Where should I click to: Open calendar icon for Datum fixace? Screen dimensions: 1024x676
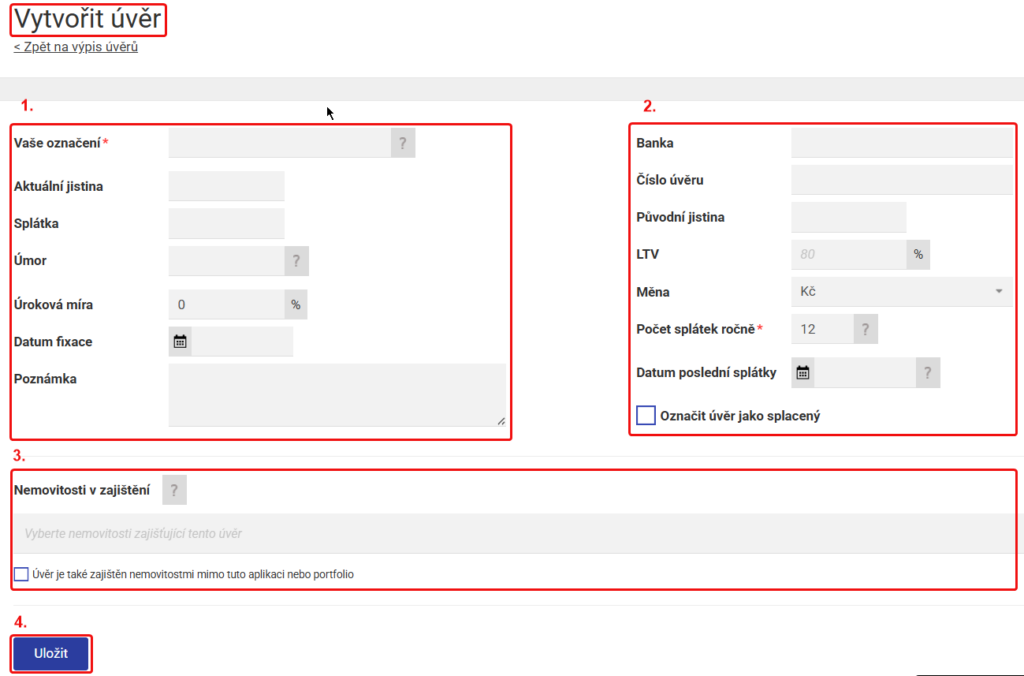click(180, 342)
